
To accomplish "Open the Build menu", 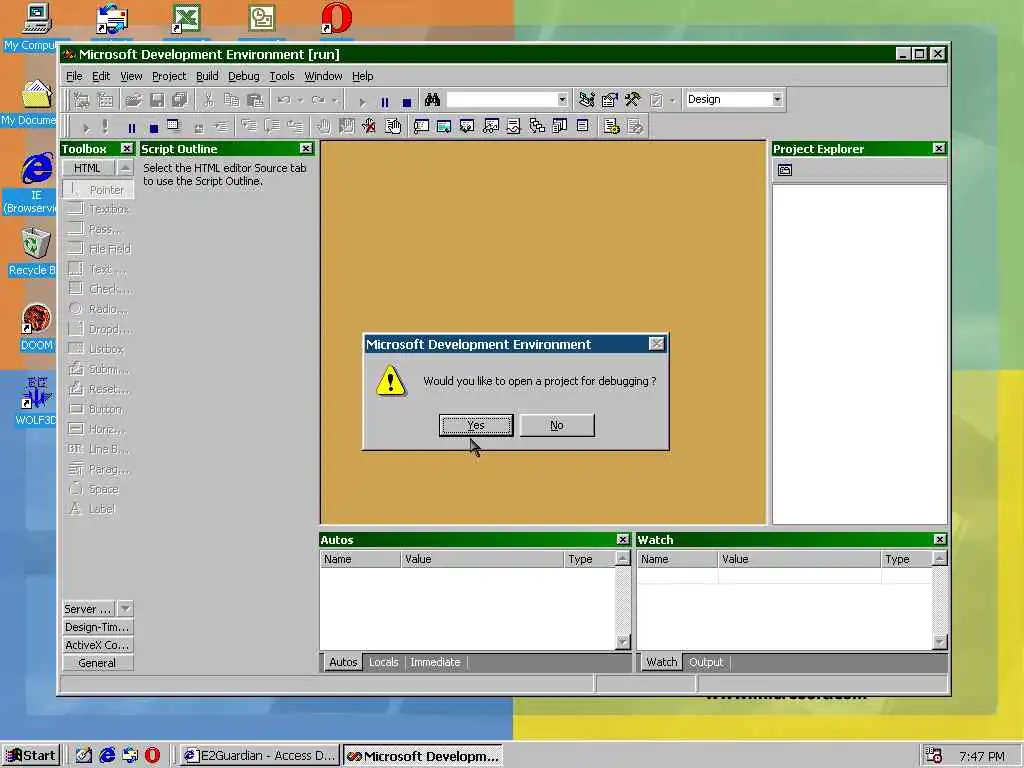I will click(207, 76).
